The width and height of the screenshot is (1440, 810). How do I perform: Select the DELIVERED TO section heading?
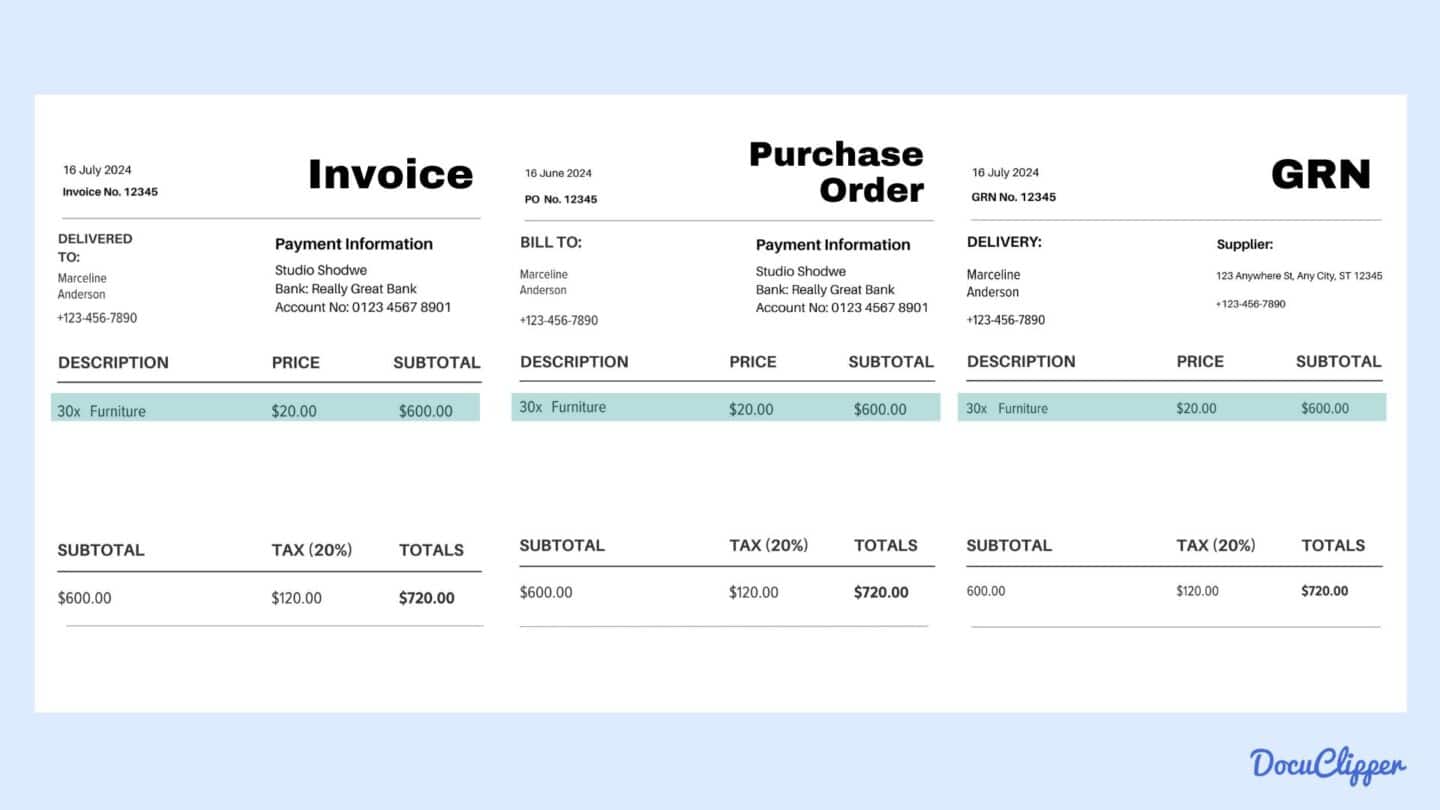click(x=95, y=247)
